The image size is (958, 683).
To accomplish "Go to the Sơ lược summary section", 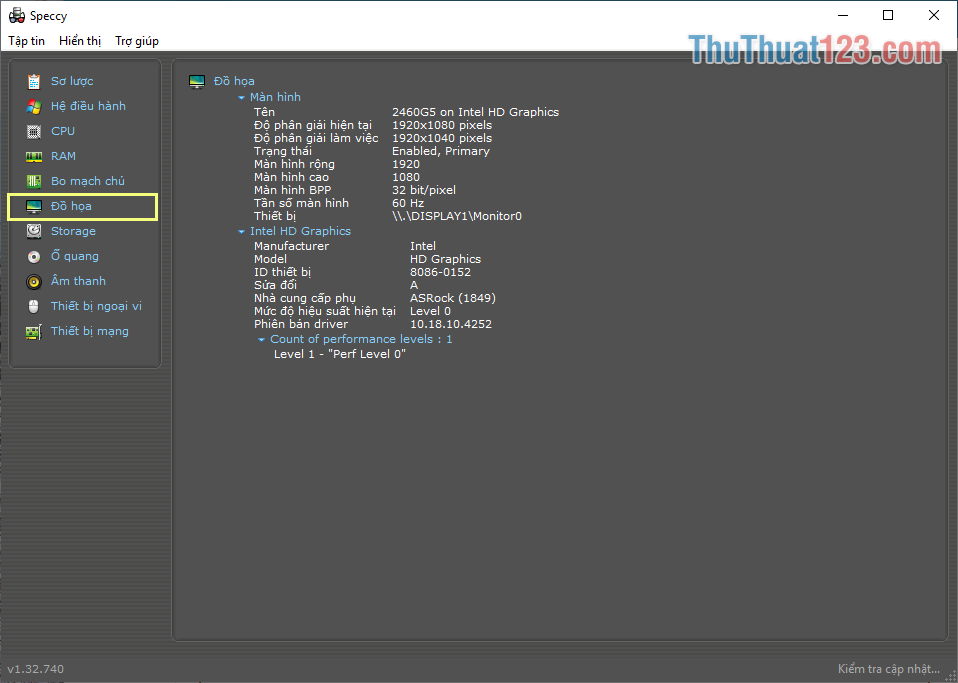I will click(x=72, y=81).
